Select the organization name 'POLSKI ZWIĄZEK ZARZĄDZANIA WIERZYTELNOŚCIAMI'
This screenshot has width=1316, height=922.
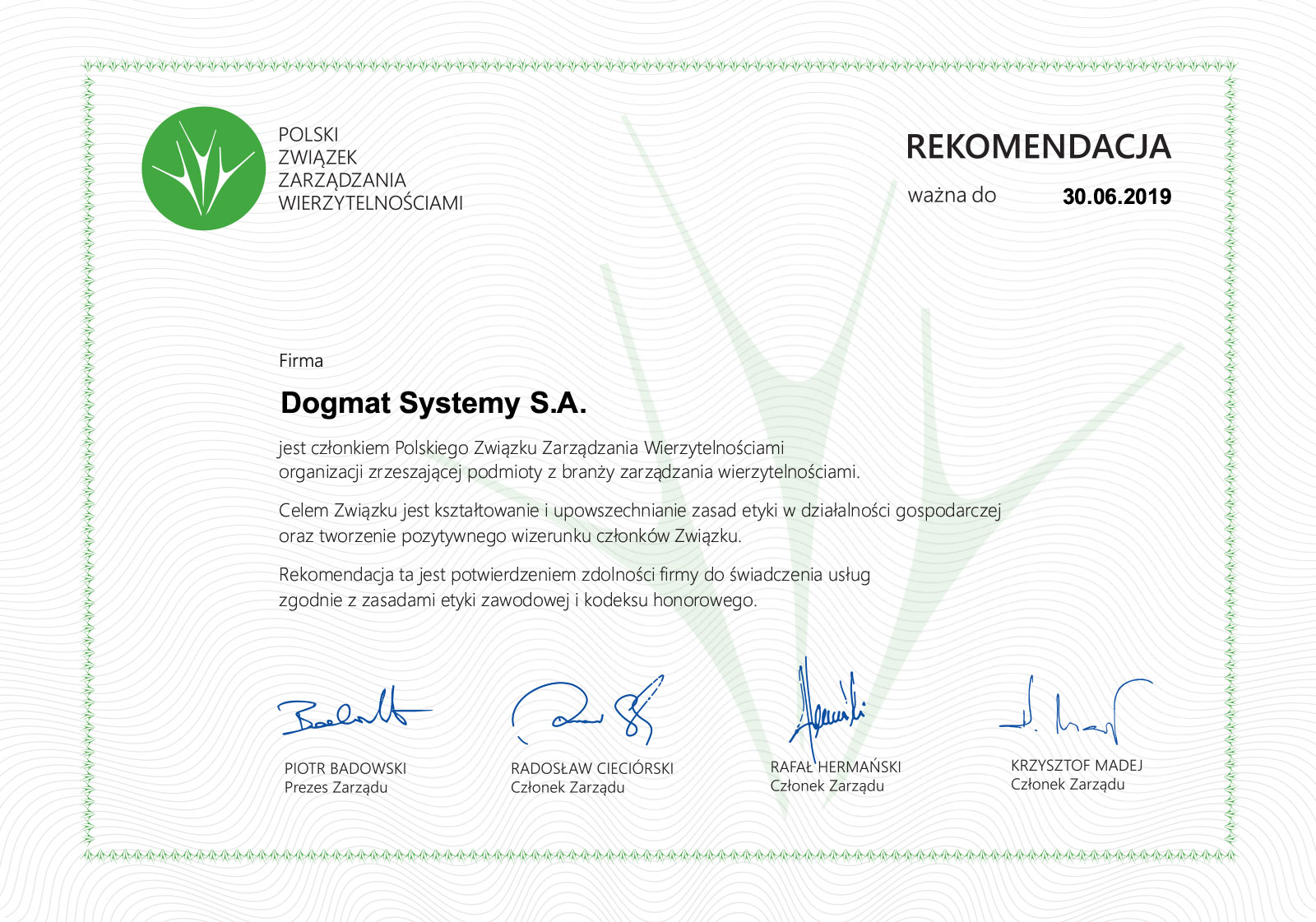point(371,169)
